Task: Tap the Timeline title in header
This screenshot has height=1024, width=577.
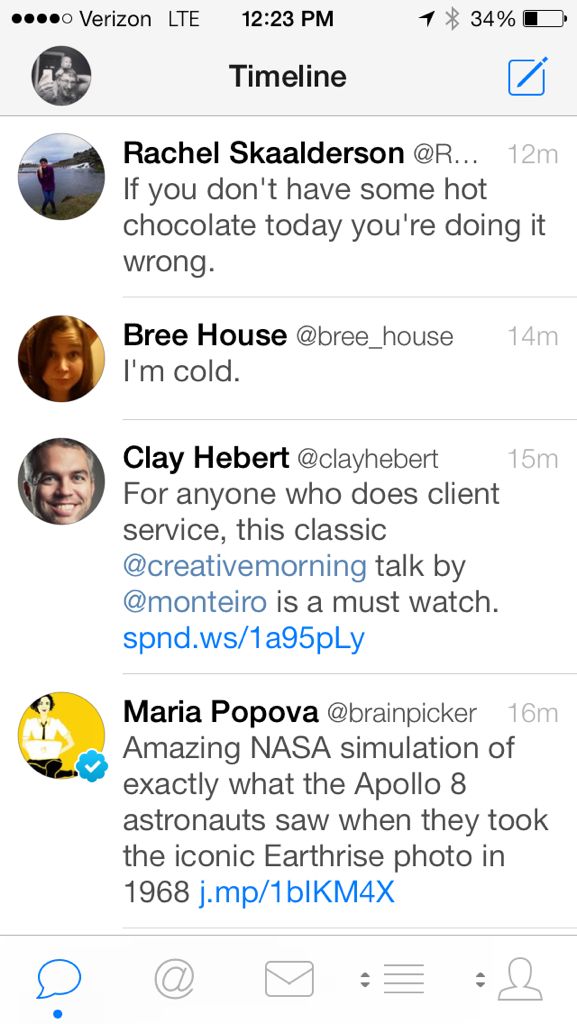Action: (288, 76)
